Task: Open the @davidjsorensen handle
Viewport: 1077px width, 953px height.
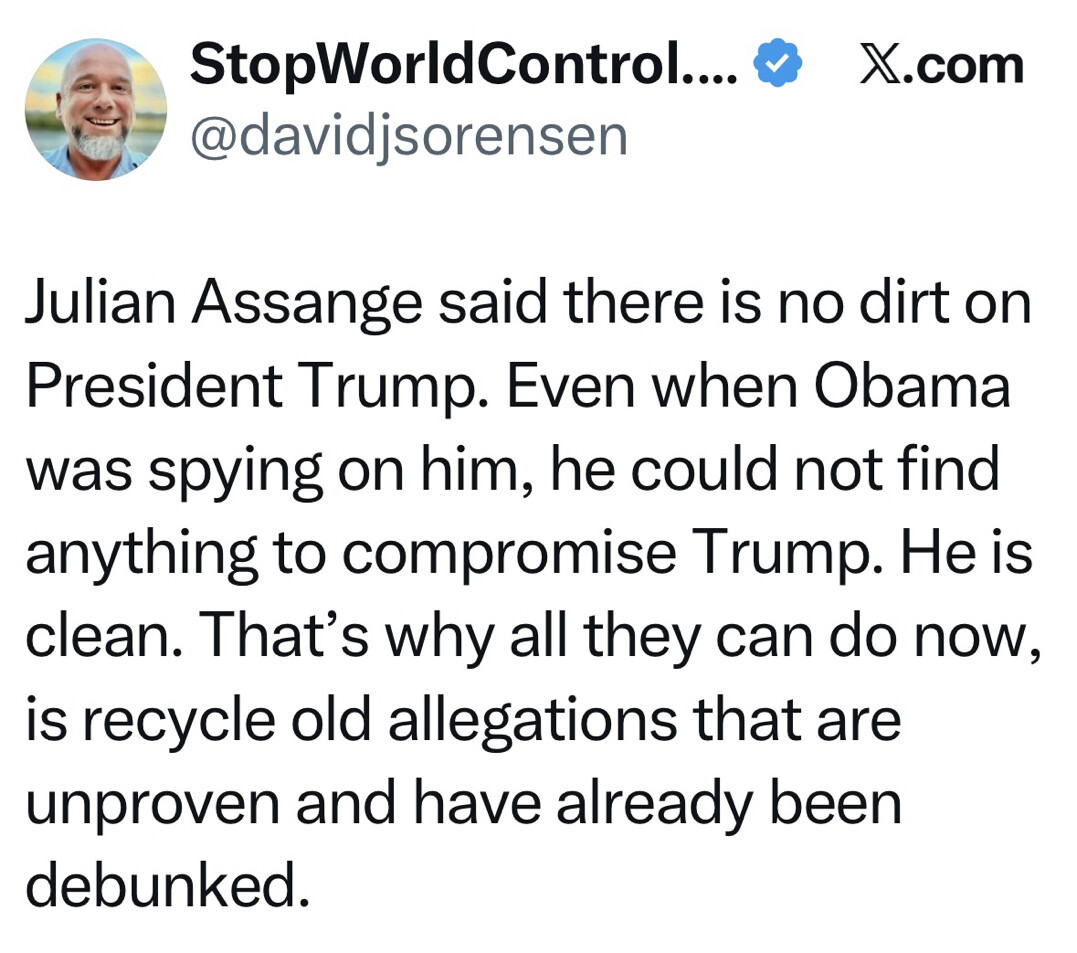Action: 408,135
